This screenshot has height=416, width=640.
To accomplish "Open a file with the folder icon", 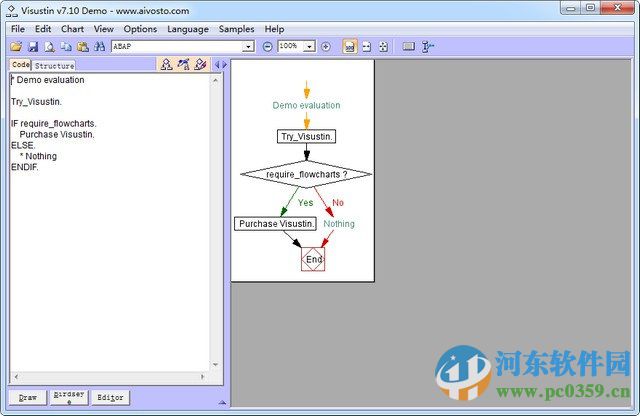I will [x=16, y=47].
